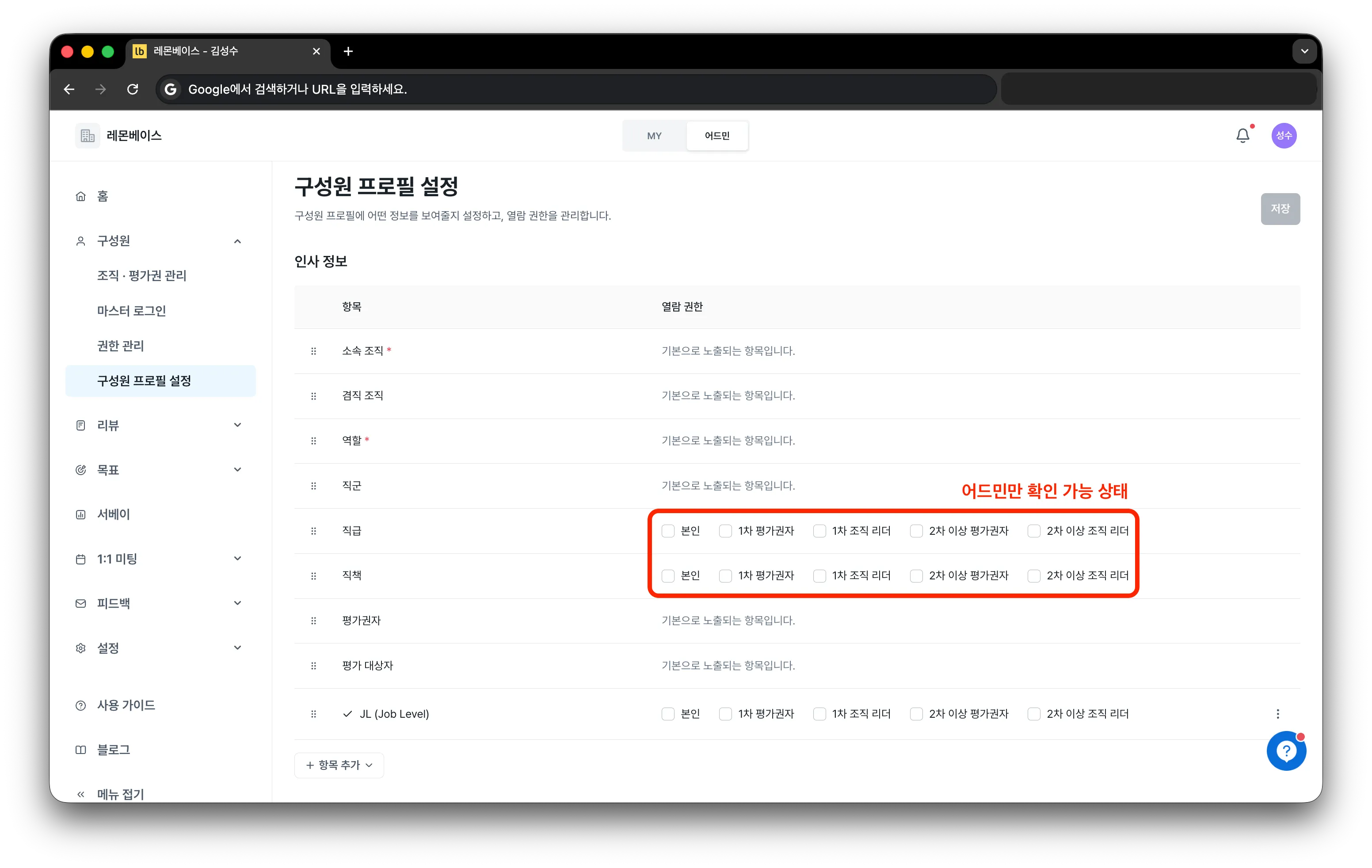Check 1차 조직 리더 in 직책 row
Screen dimensions: 1372x868
click(x=819, y=576)
